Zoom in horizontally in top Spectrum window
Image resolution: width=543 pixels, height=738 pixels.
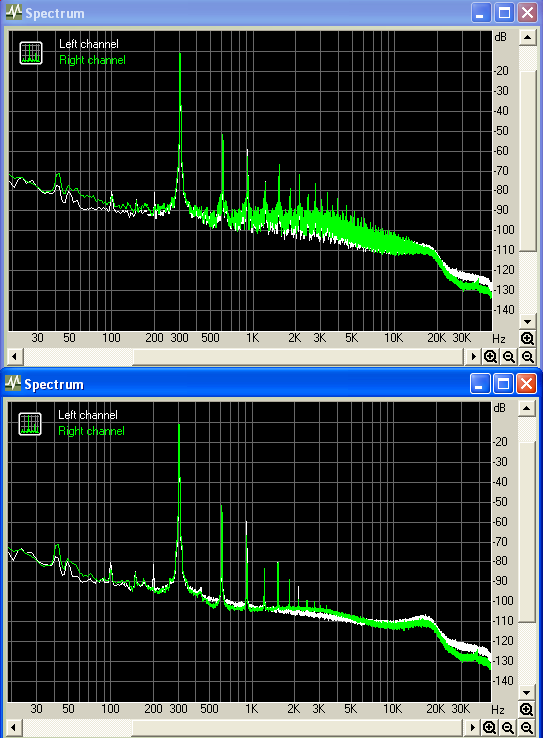[x=490, y=357]
